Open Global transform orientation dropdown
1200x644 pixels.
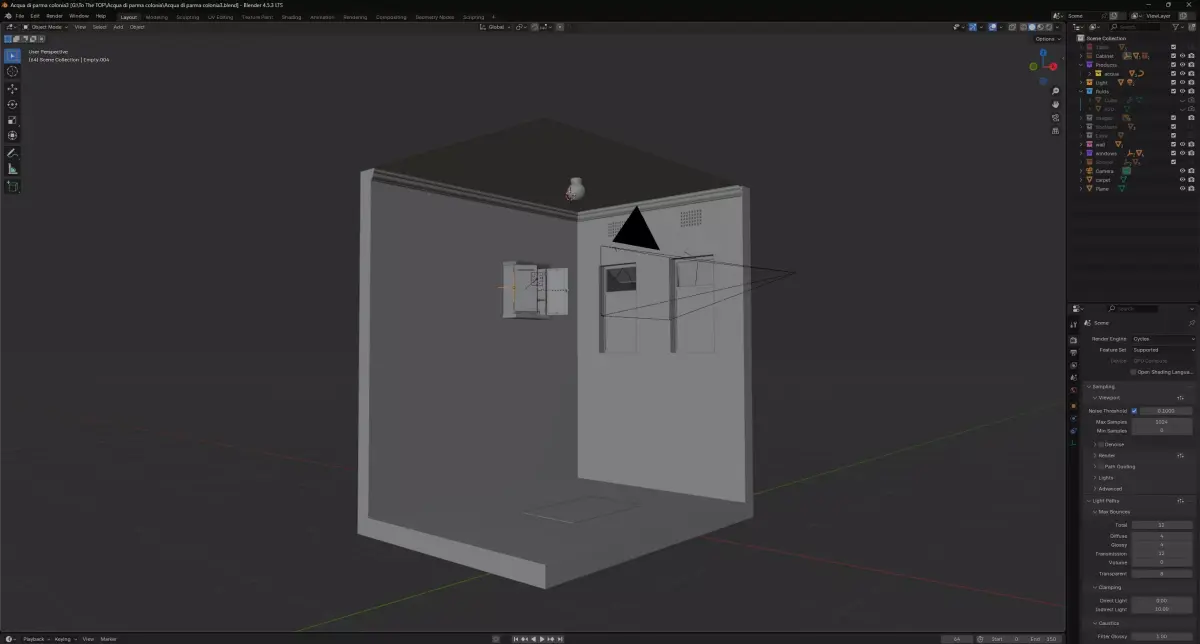pos(497,27)
